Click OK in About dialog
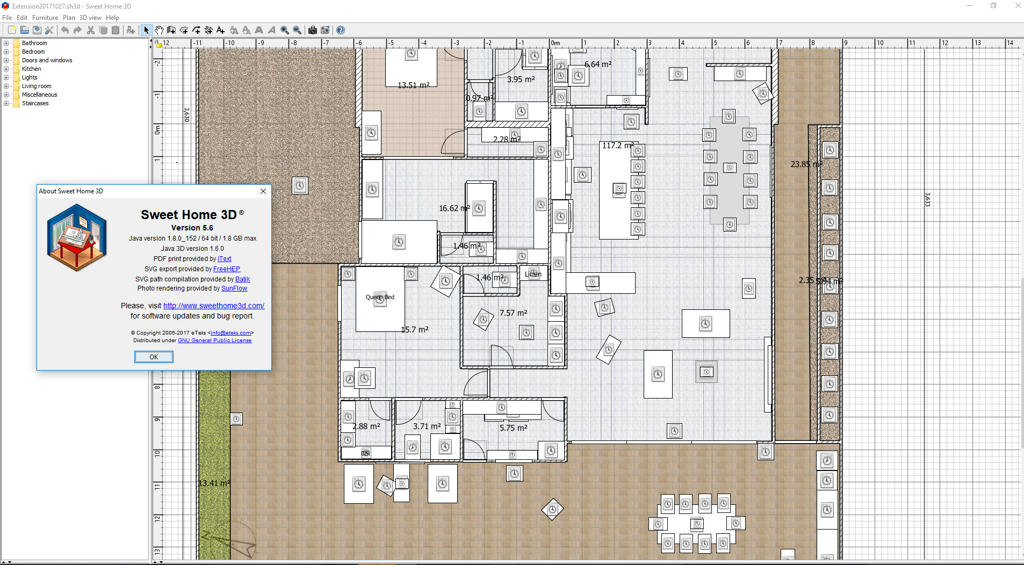The height and width of the screenshot is (565, 1024). point(153,357)
